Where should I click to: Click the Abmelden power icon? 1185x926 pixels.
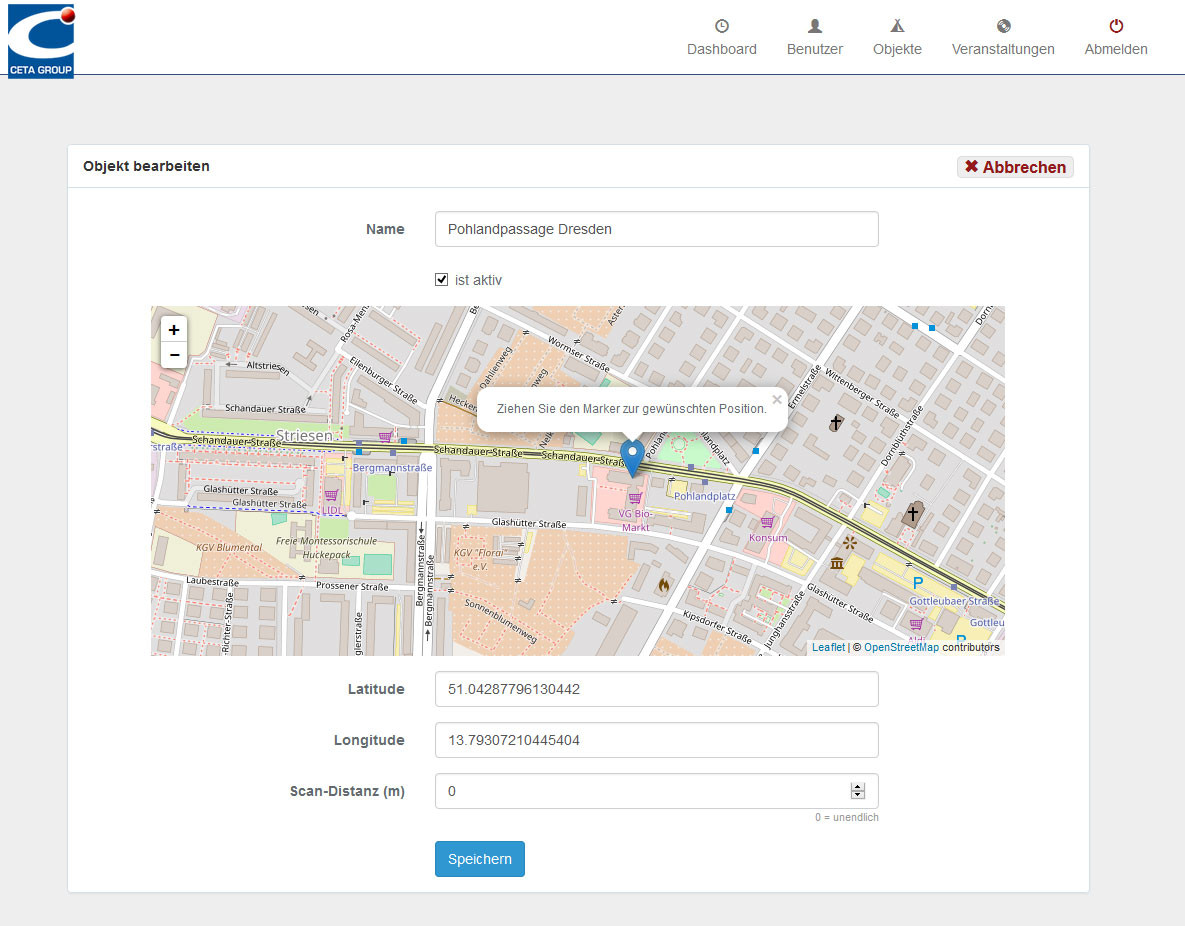point(1115,26)
